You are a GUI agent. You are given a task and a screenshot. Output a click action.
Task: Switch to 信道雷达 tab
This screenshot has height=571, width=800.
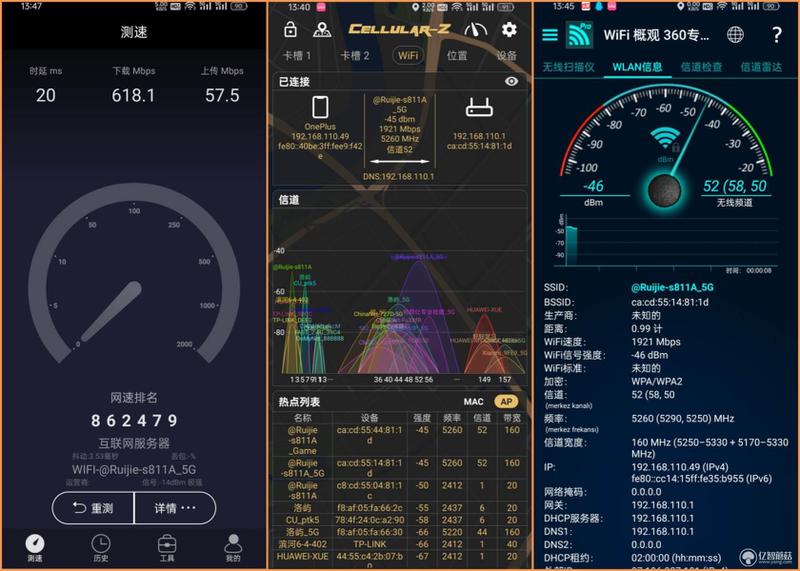tap(761, 67)
